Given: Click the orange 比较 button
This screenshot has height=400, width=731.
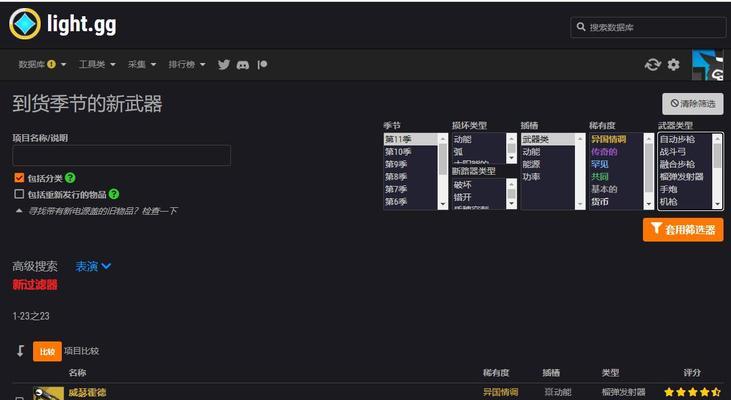Looking at the screenshot, I should pos(47,352).
